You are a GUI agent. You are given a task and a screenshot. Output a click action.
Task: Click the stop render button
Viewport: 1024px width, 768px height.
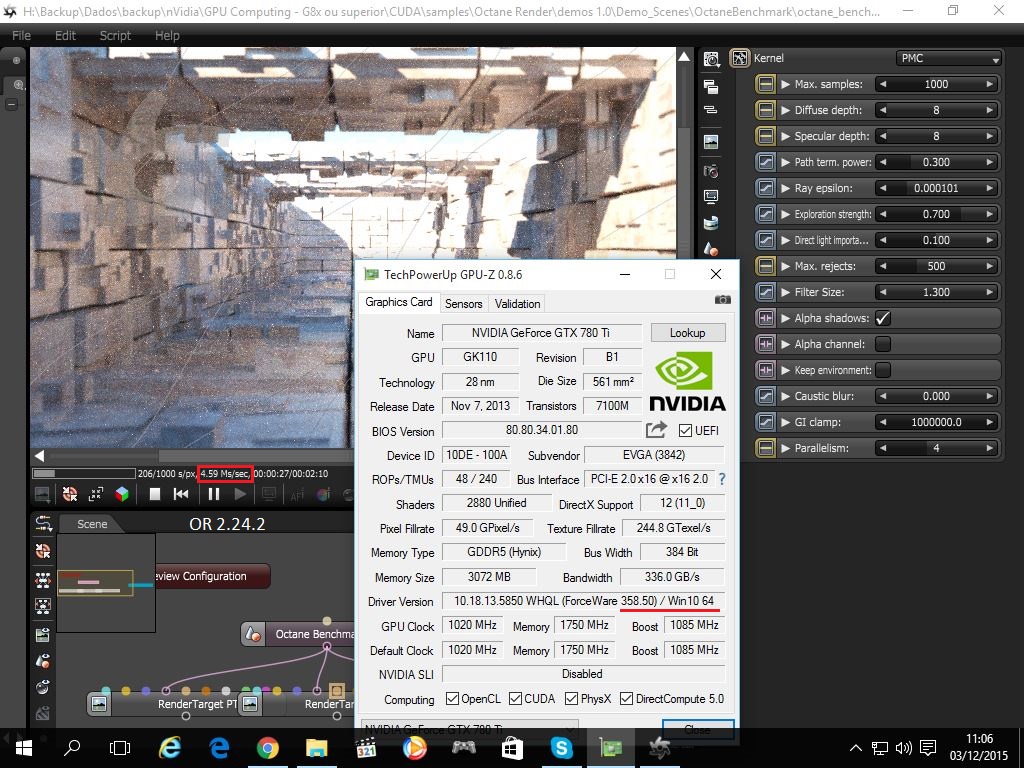click(x=155, y=494)
